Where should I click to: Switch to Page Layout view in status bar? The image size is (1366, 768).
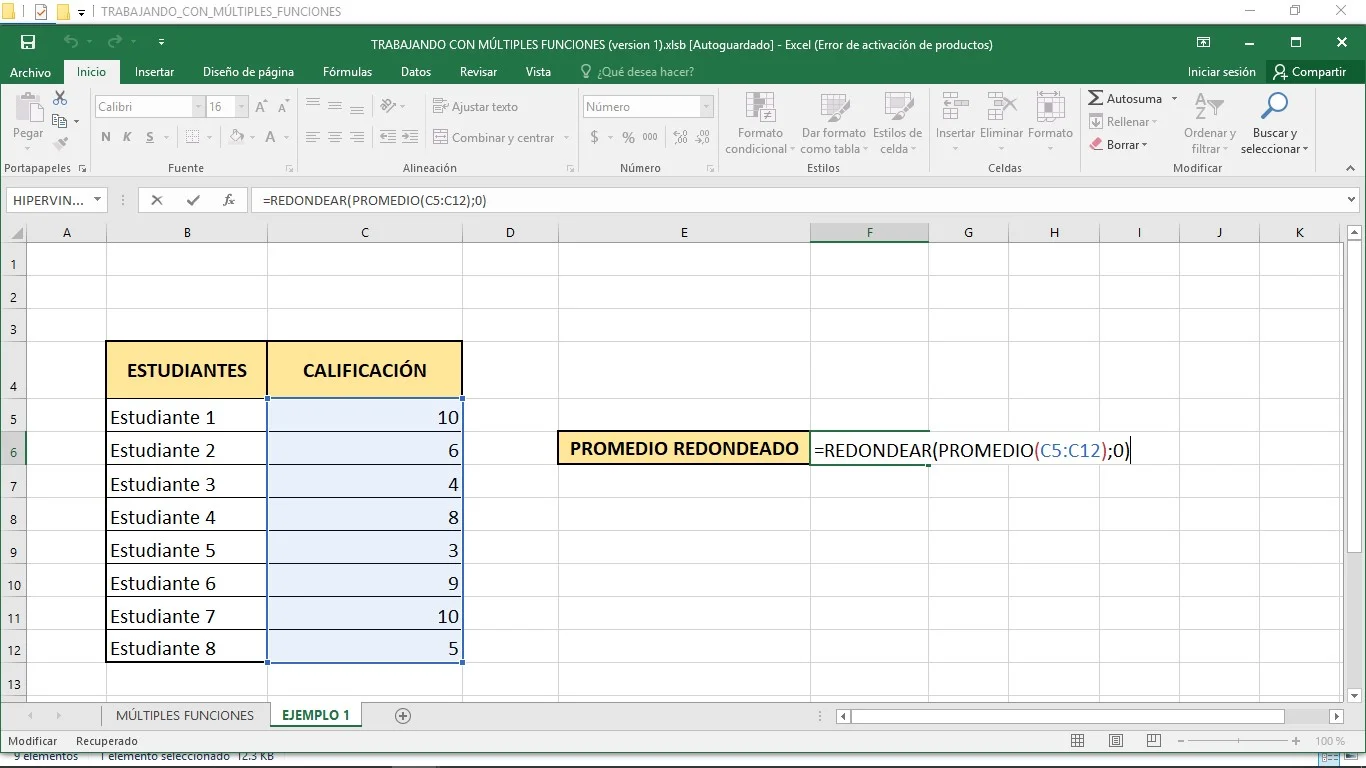[1115, 741]
